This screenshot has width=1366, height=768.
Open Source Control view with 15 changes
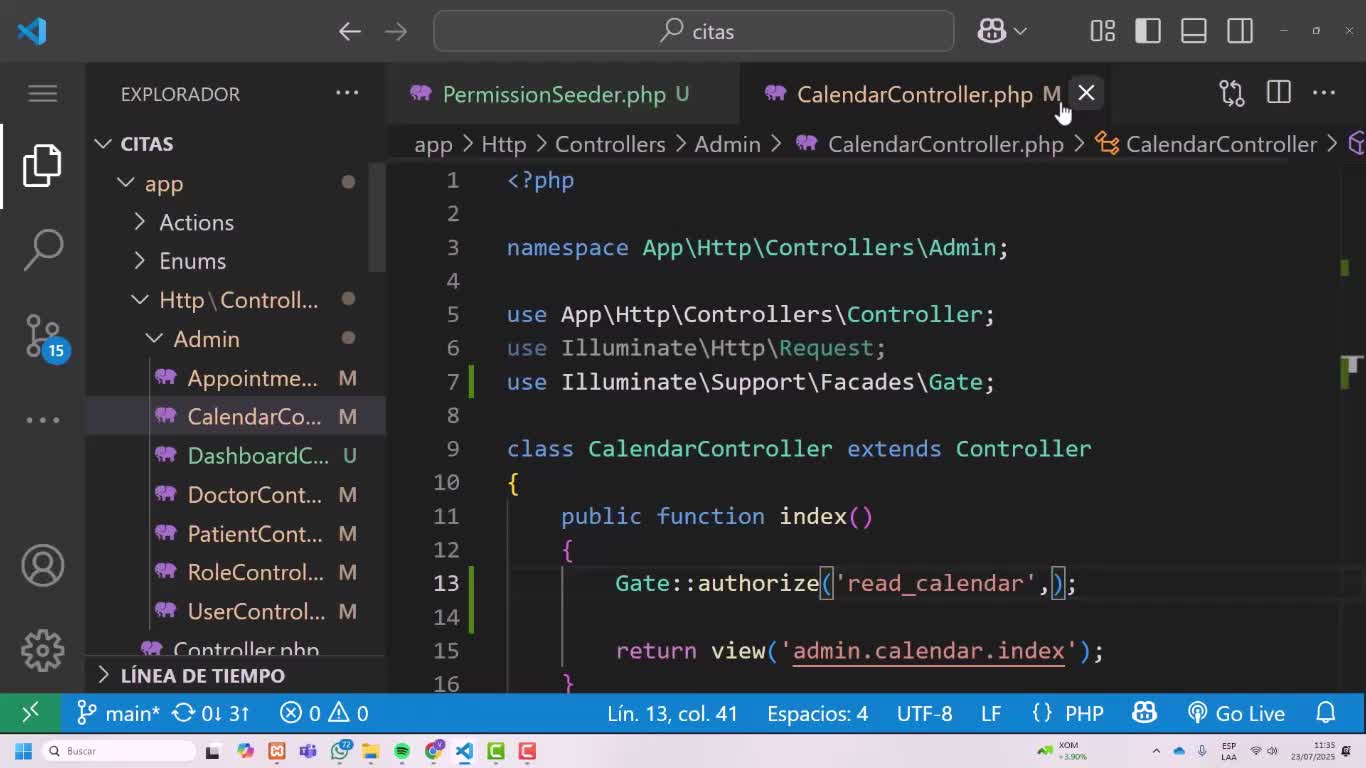pyautogui.click(x=43, y=337)
